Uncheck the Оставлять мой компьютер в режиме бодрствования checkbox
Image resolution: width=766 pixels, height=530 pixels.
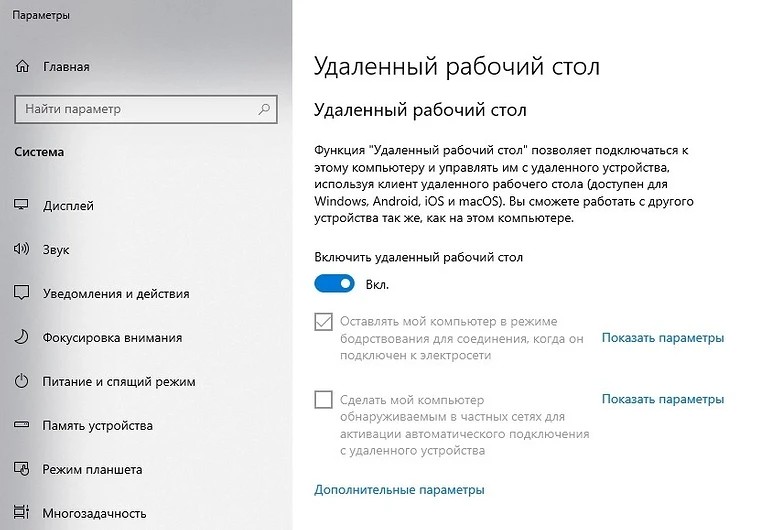point(323,322)
